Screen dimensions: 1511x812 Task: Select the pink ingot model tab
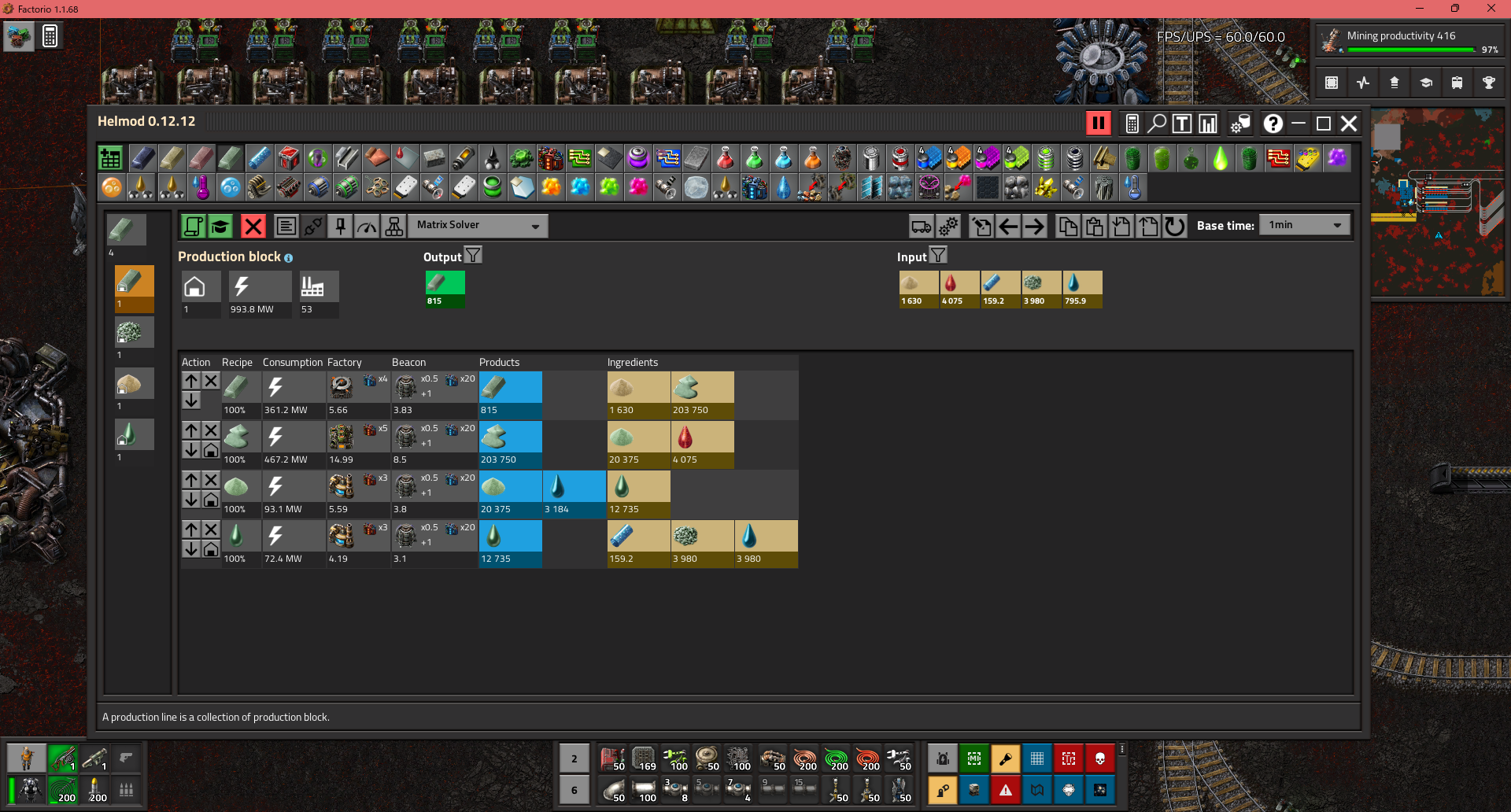tap(201, 158)
